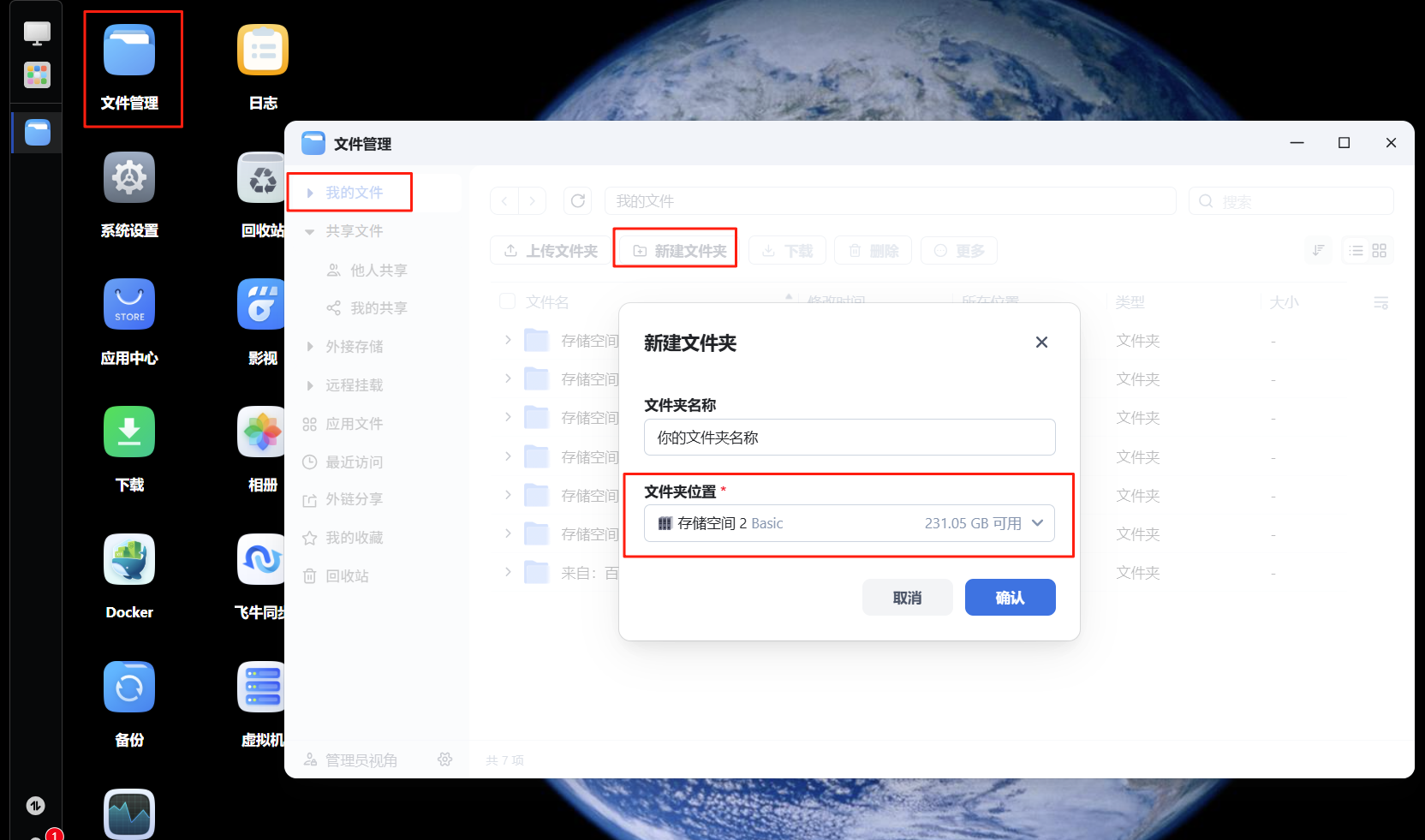Expand the folder row starting with 来自
1425x840 pixels.
(x=508, y=572)
